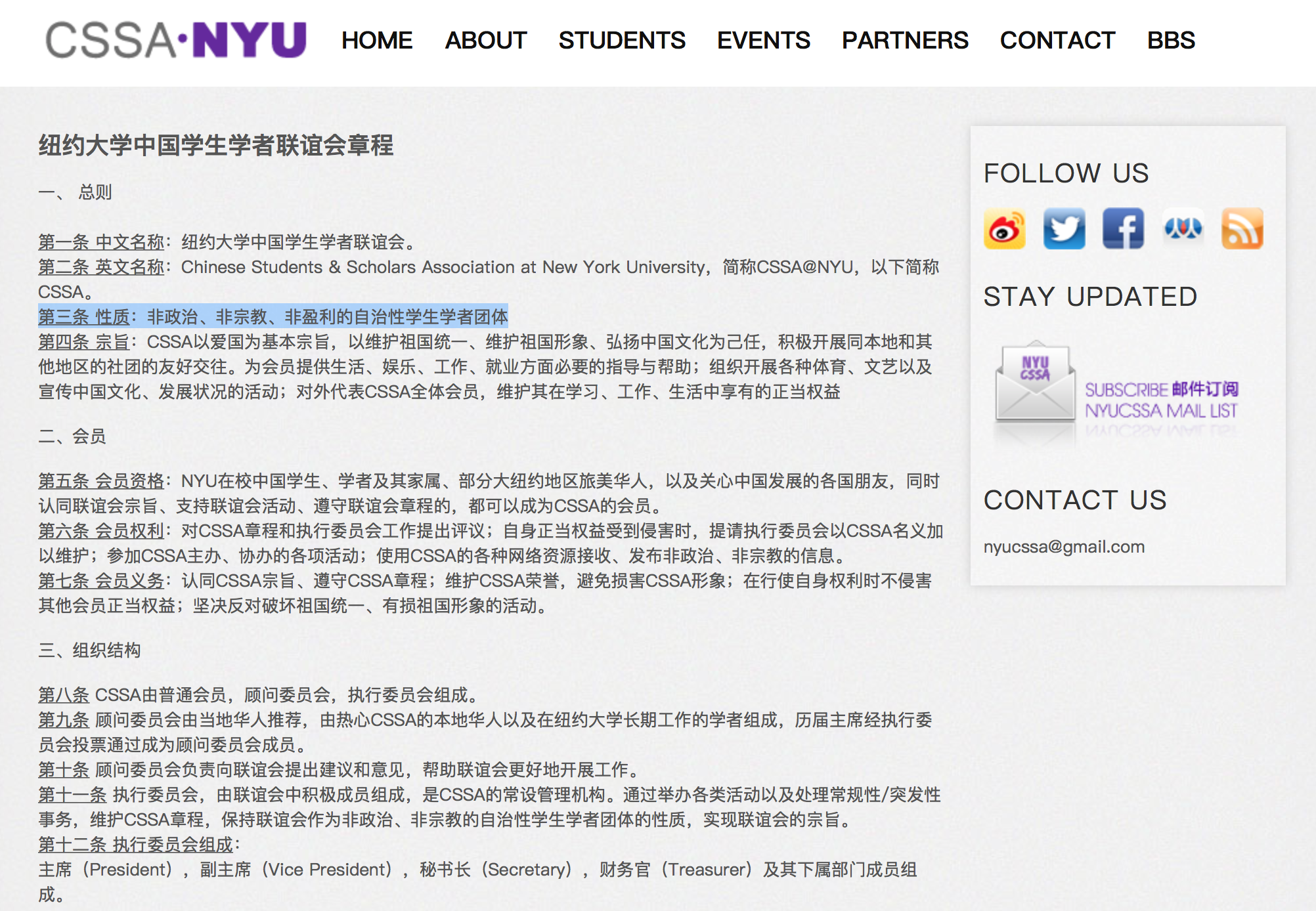
Task: Click the 第九条 article label
Action: tap(64, 720)
